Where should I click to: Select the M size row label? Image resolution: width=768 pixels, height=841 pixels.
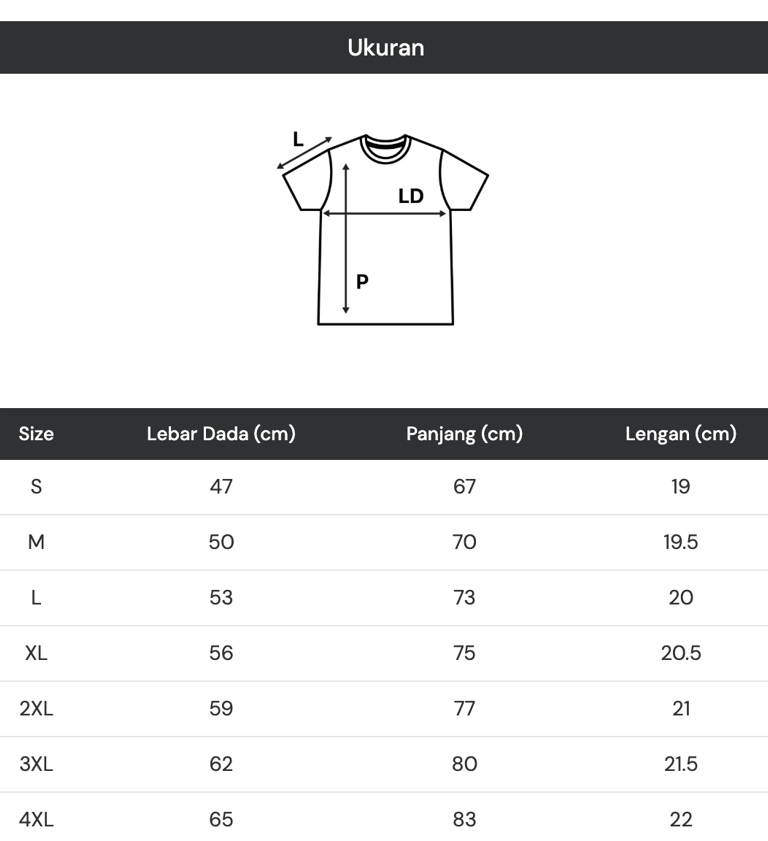coord(36,542)
